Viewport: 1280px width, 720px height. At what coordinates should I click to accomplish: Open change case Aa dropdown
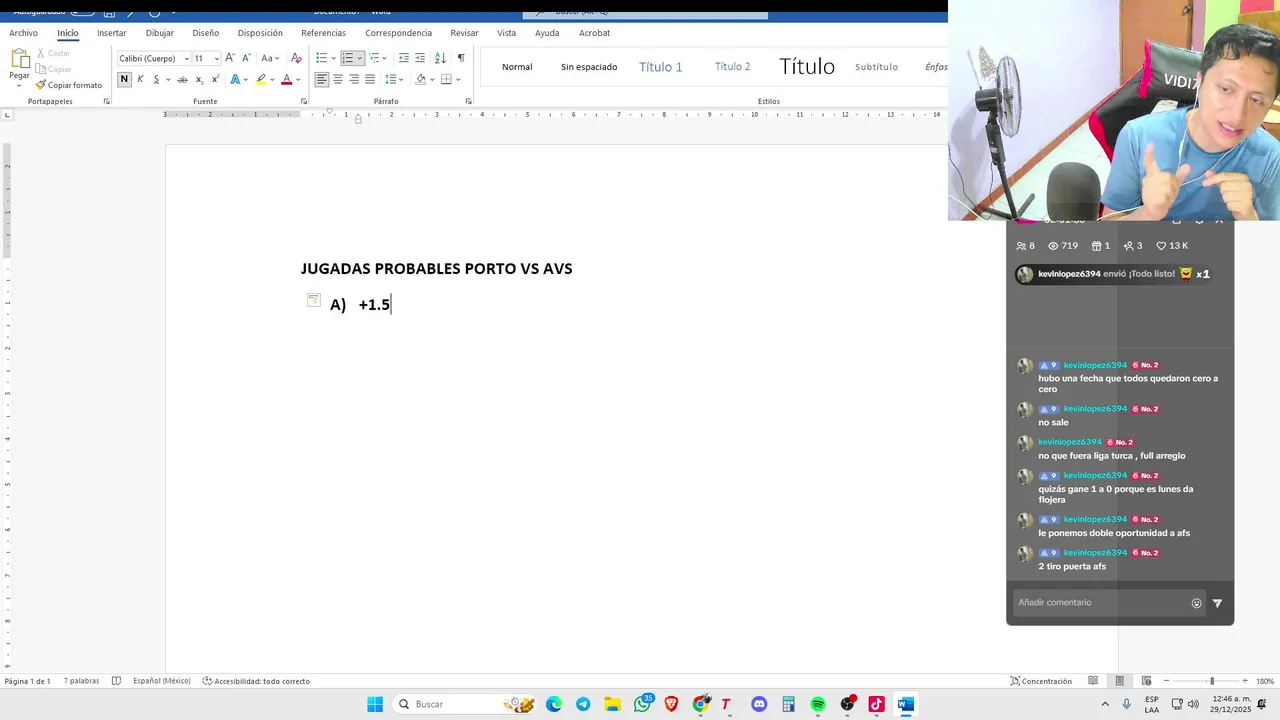[x=269, y=58]
